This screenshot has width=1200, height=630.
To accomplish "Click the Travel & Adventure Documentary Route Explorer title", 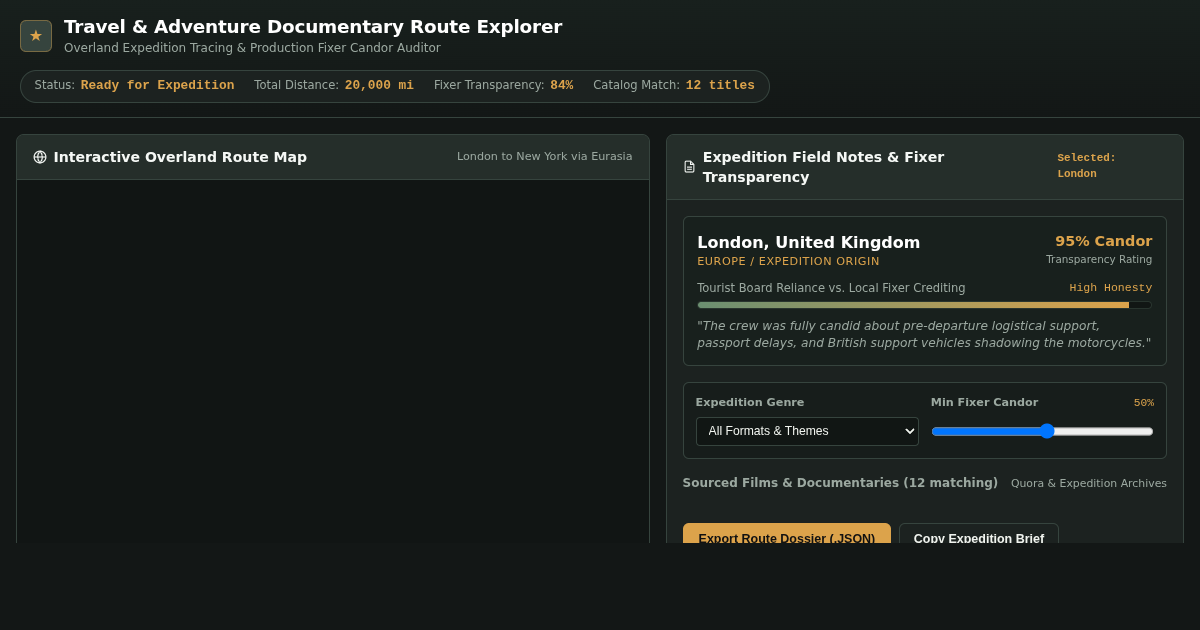I will 313,27.
